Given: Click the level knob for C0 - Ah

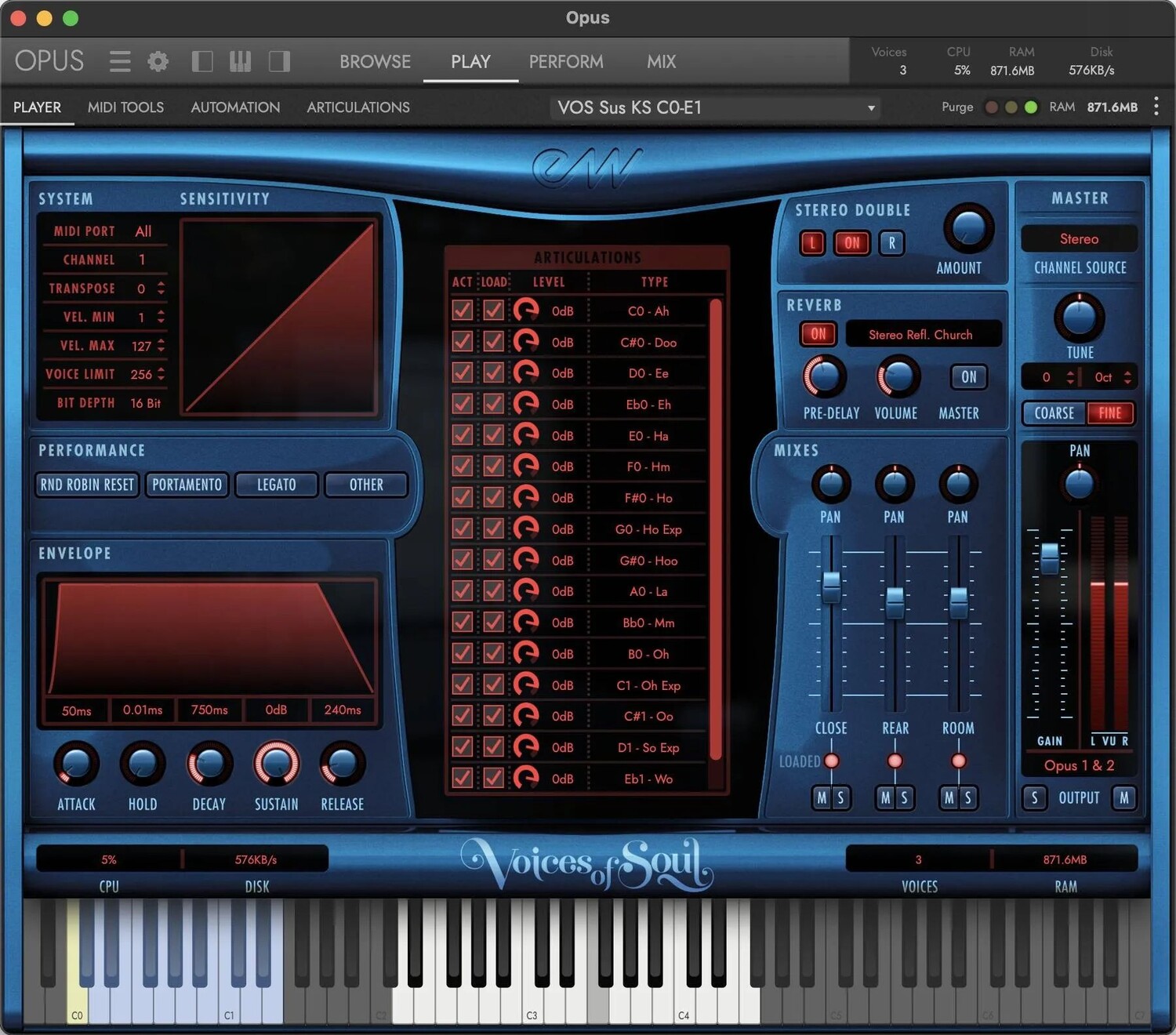Looking at the screenshot, I should point(525,310).
